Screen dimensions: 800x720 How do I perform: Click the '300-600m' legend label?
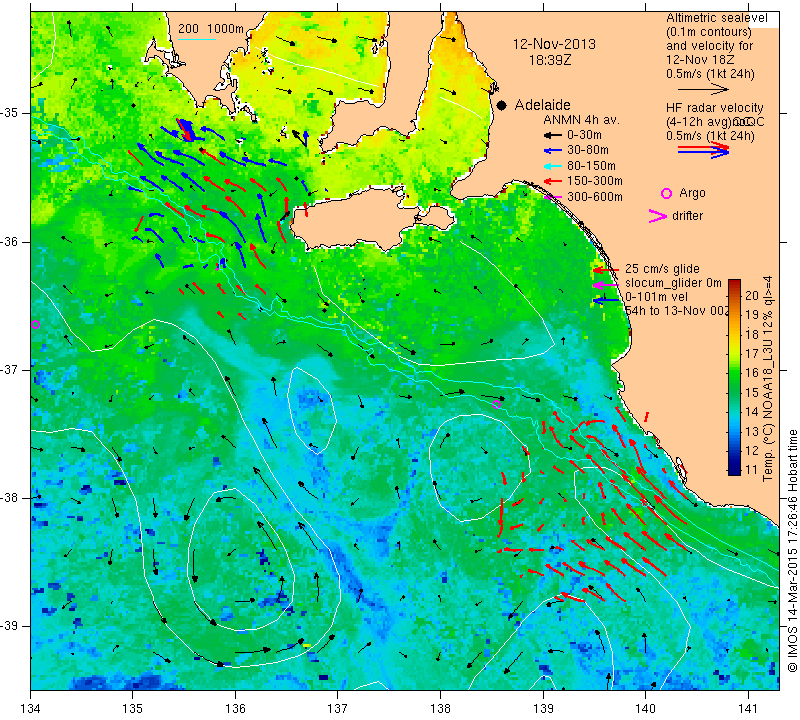[x=595, y=197]
